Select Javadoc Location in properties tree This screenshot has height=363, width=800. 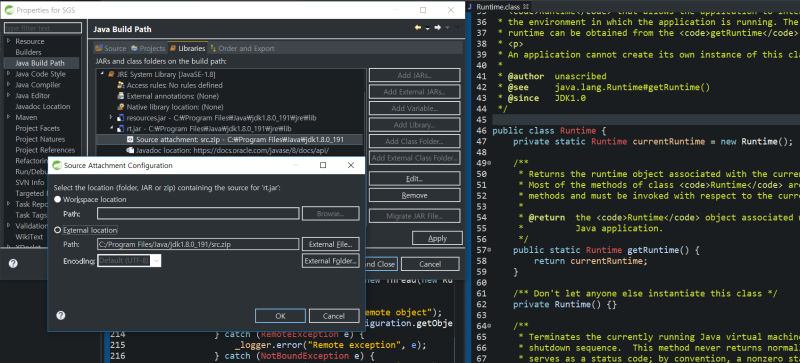coord(43,107)
